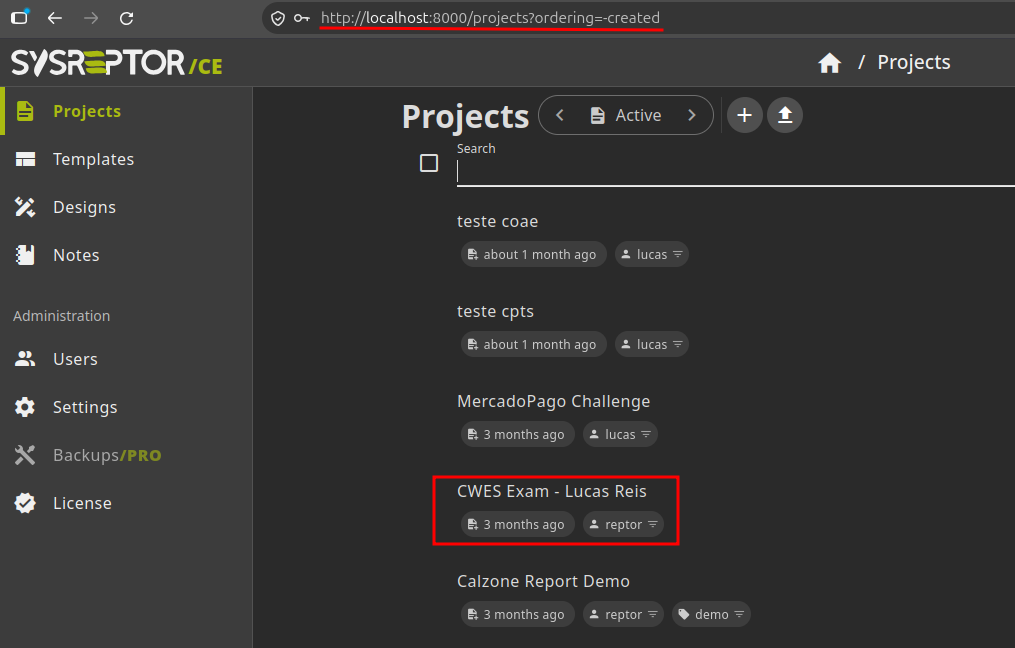Click the SysReptor CE logo
This screenshot has height=648, width=1015.
[117, 63]
